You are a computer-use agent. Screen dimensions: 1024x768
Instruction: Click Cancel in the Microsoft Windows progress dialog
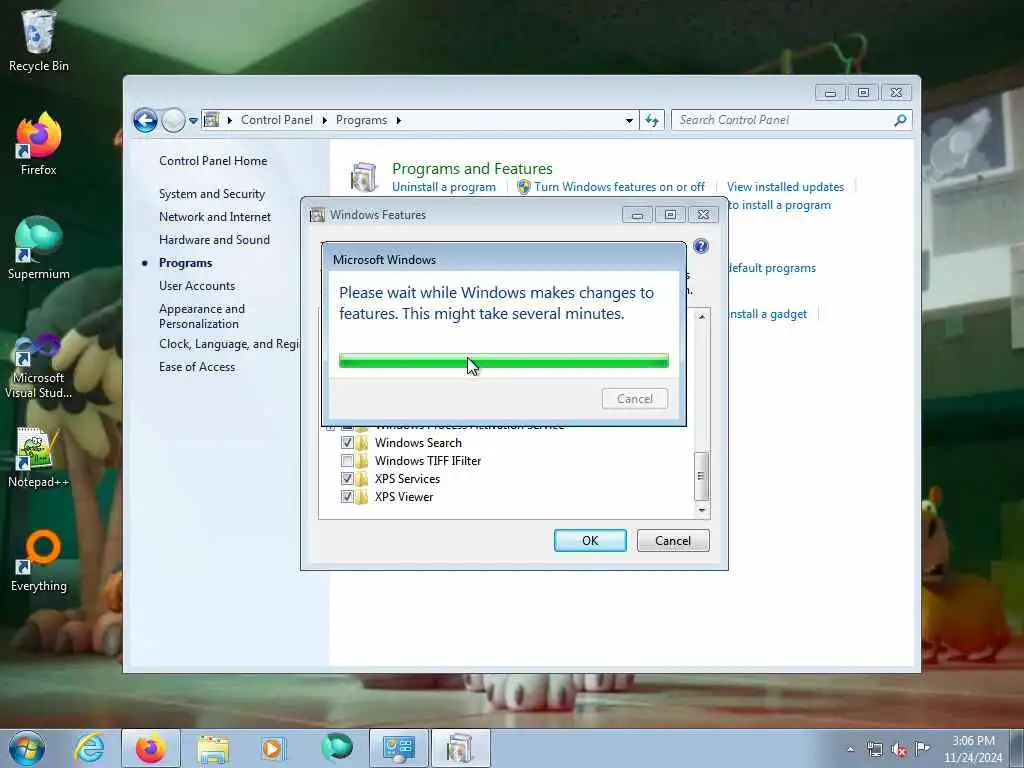635,399
